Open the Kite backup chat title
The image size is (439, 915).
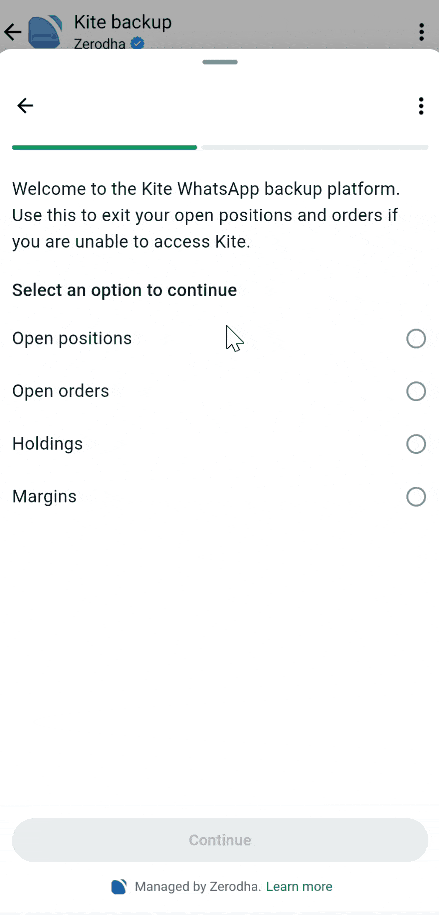123,22
